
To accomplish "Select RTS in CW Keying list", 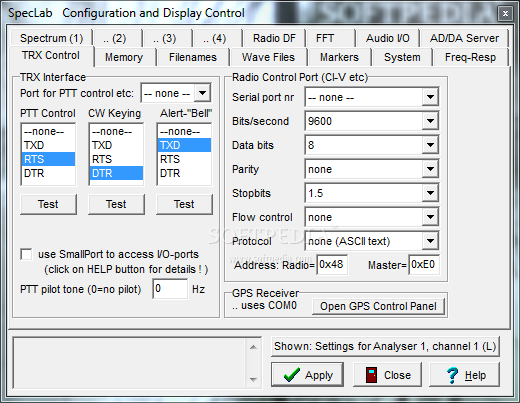I will (x=117, y=159).
